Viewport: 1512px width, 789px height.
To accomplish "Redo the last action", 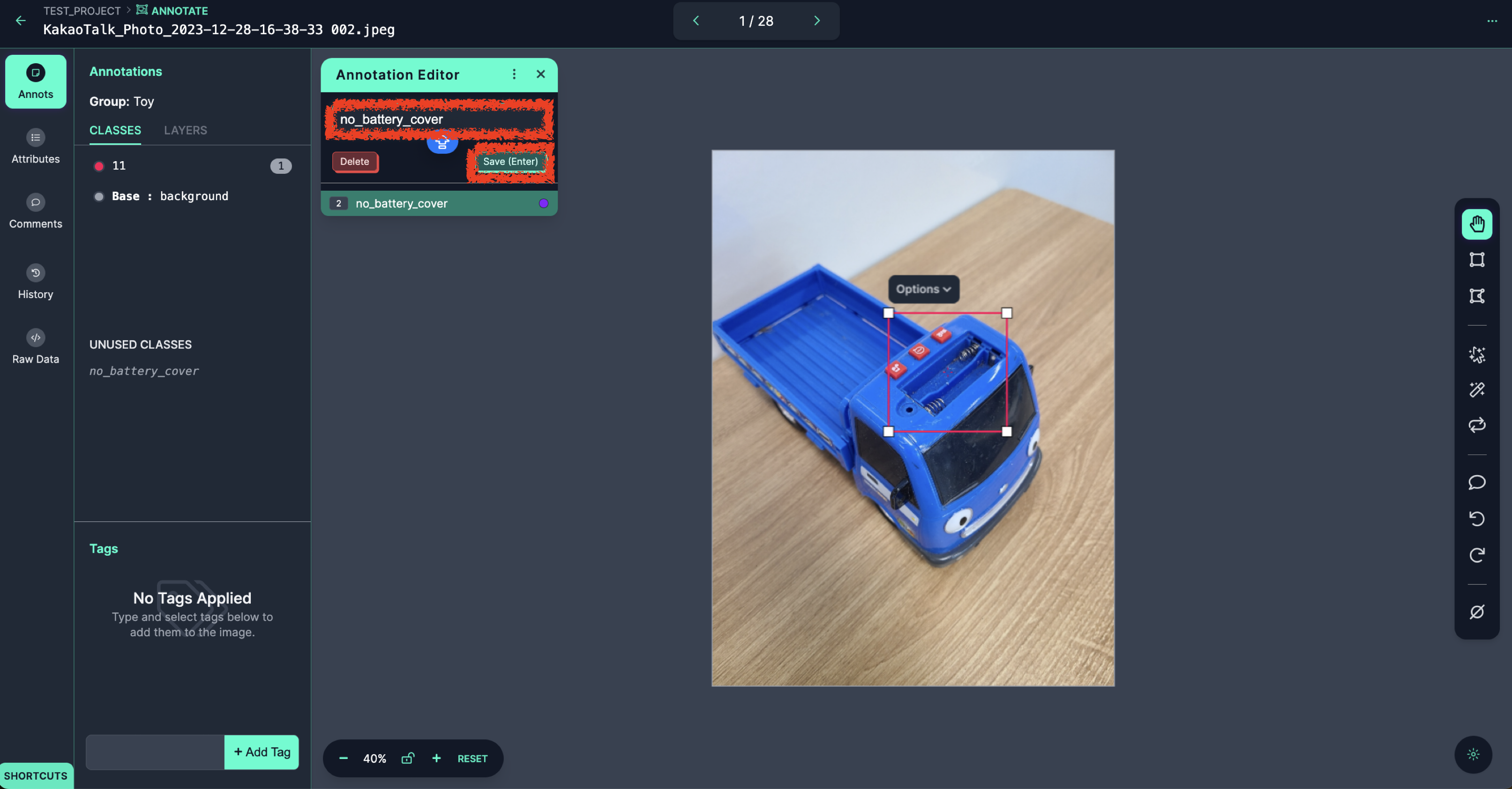I will click(x=1477, y=555).
